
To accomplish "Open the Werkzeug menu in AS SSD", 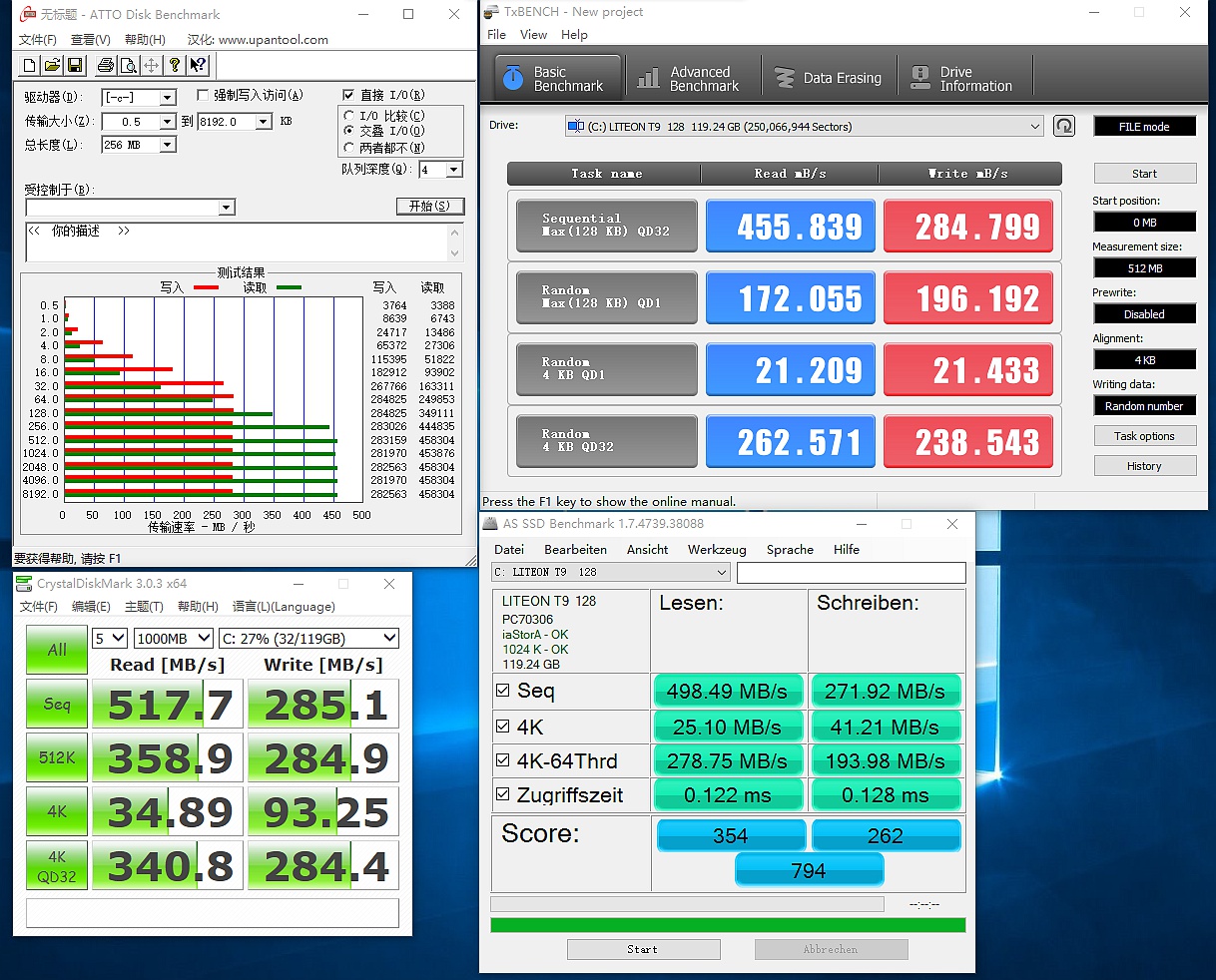I will (x=716, y=550).
